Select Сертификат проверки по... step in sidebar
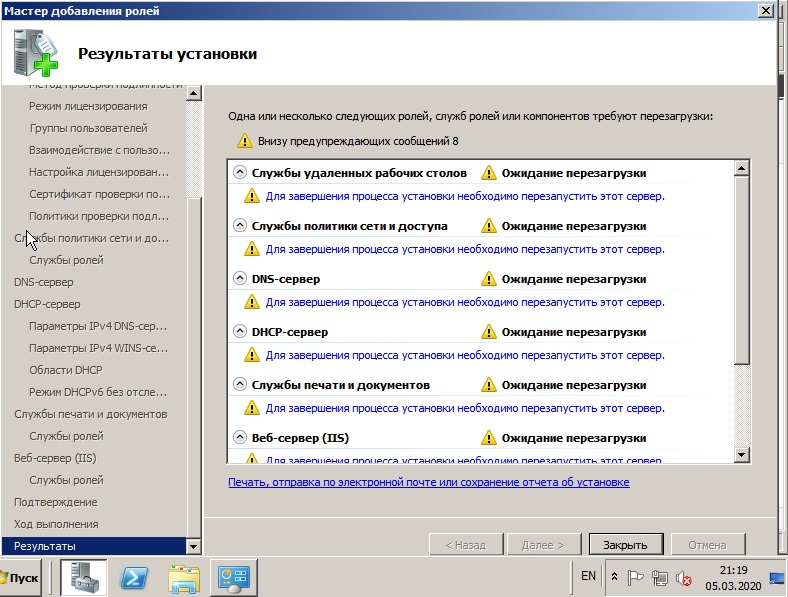The height and width of the screenshot is (597, 788). 100,194
